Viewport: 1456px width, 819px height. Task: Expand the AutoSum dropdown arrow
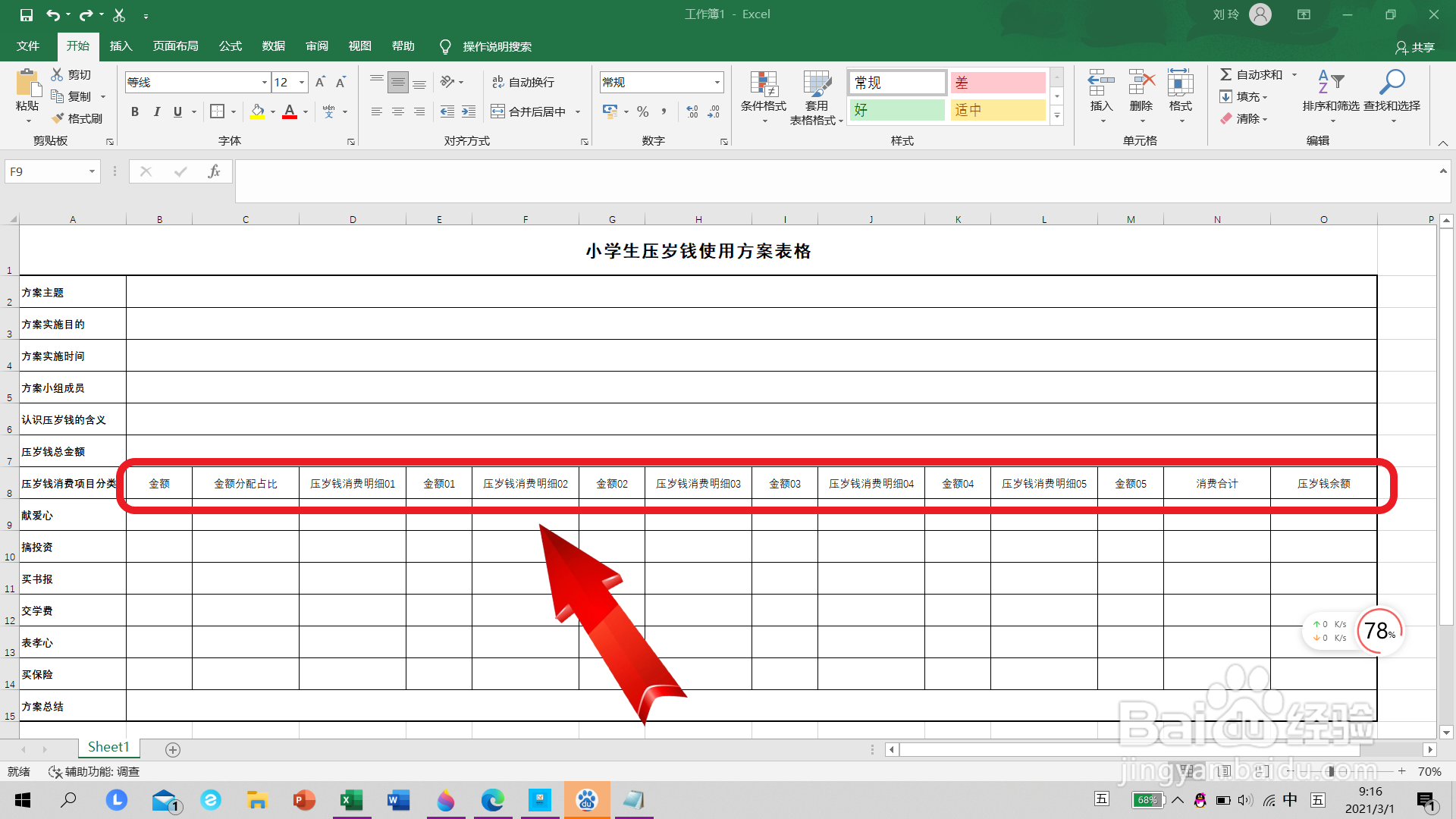click(1294, 74)
